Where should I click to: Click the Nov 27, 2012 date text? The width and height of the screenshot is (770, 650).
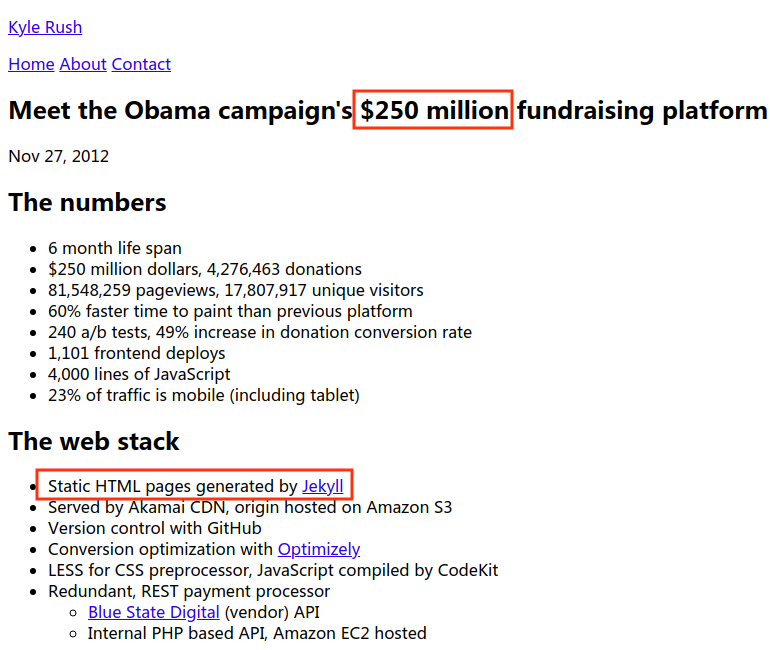coord(58,156)
